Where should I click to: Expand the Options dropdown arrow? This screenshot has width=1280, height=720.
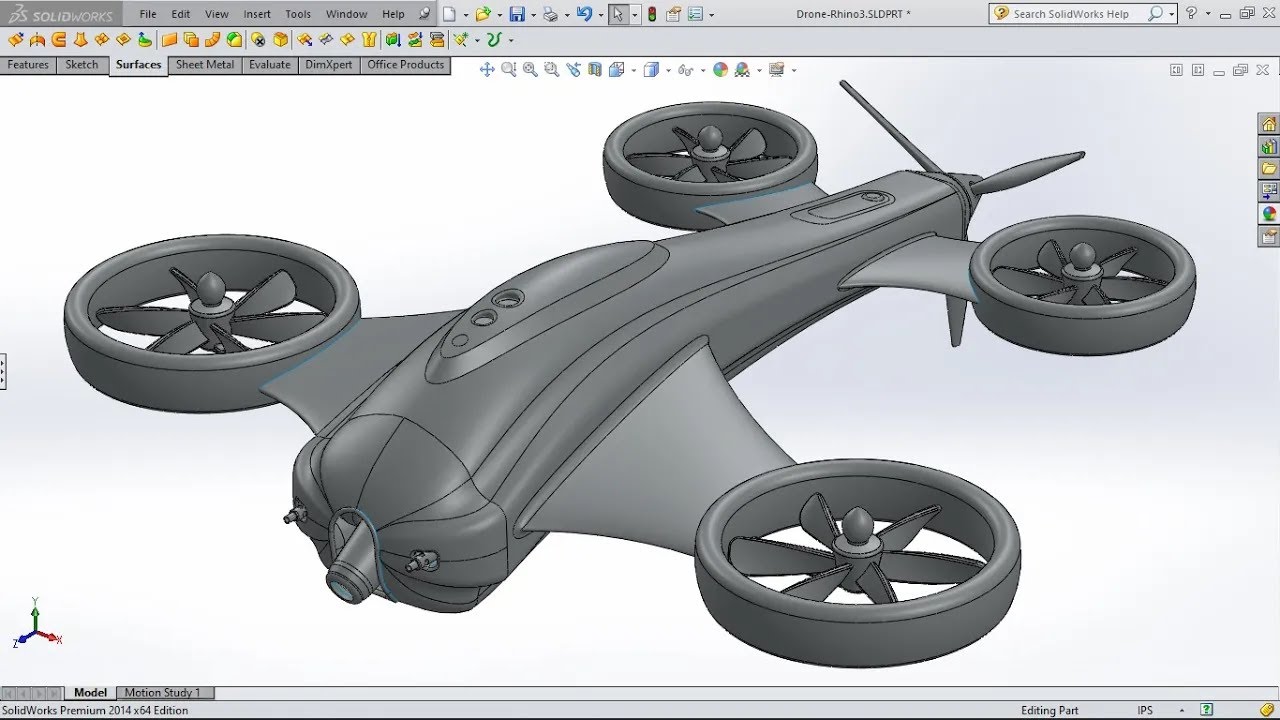[712, 15]
